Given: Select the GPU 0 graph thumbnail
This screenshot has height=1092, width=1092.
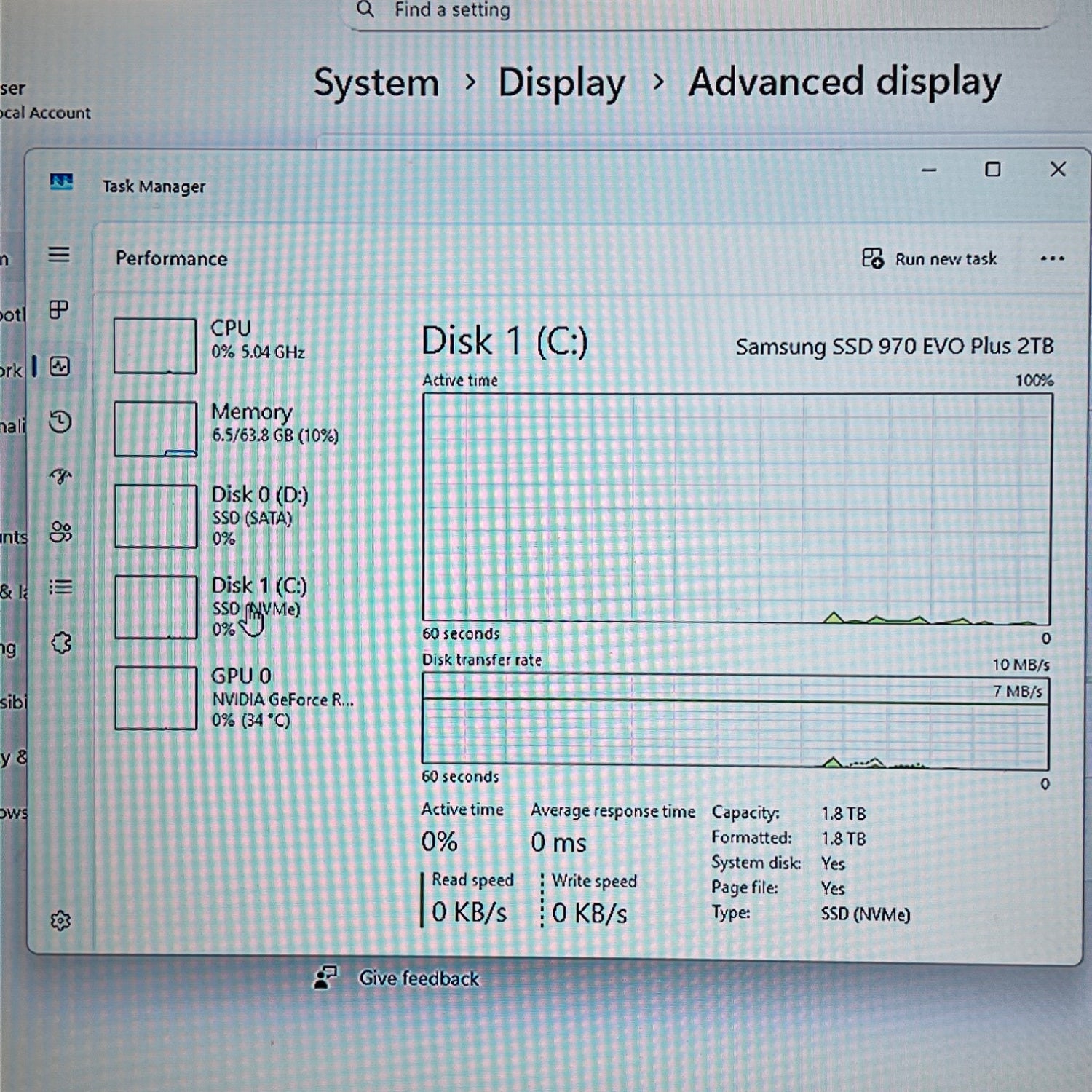Looking at the screenshot, I should (156, 697).
